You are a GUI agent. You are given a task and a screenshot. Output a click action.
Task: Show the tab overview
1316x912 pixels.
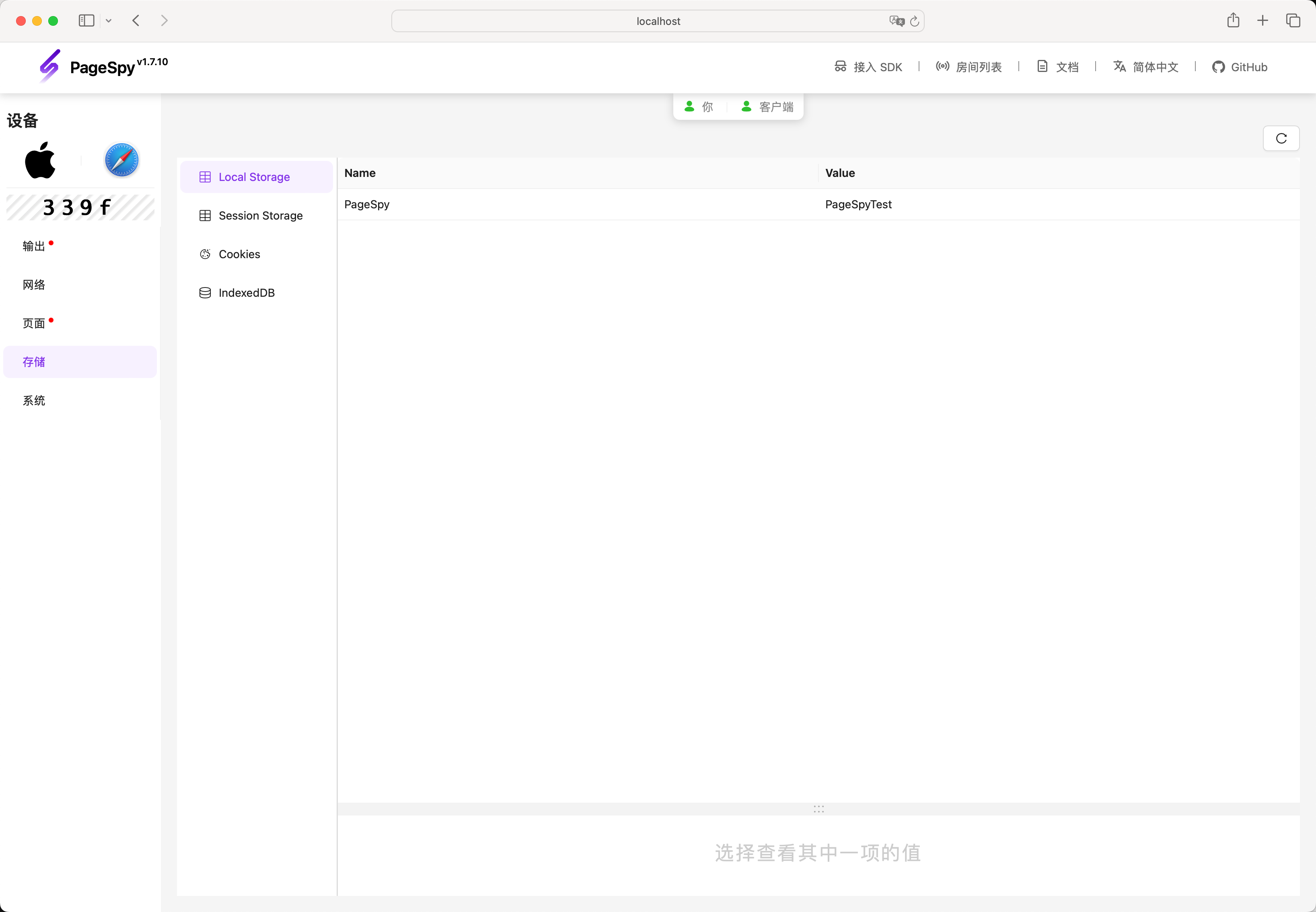pos(1293,21)
